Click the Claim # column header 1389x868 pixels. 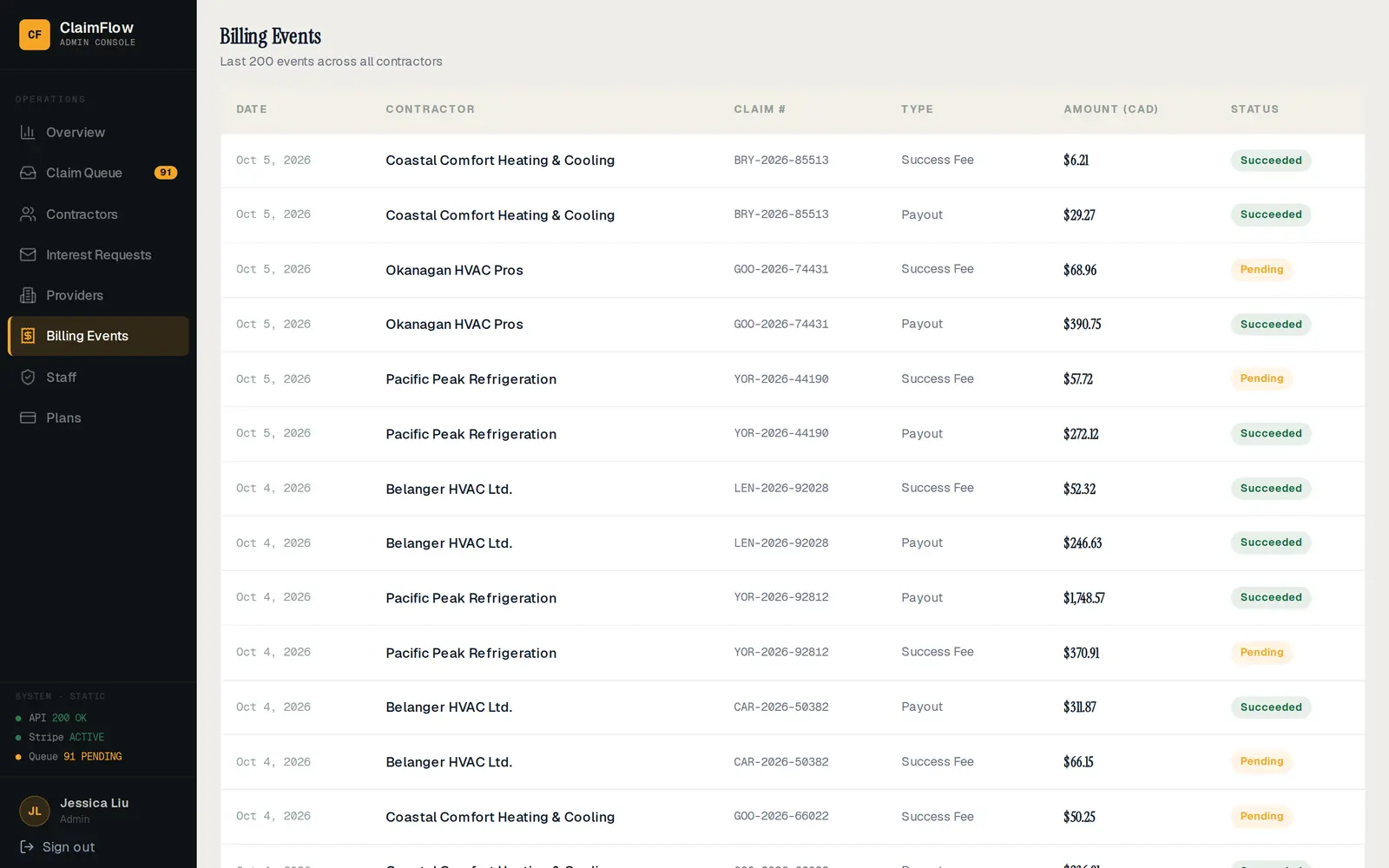pos(760,109)
